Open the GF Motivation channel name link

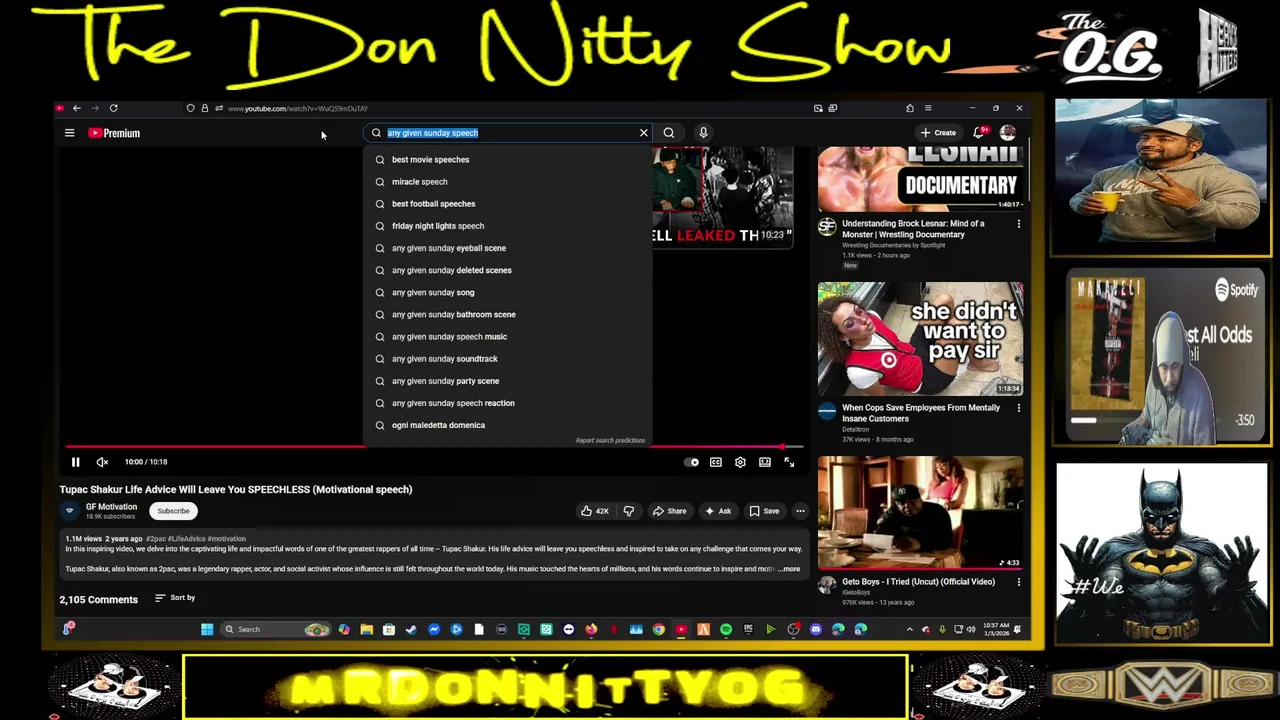(x=111, y=507)
